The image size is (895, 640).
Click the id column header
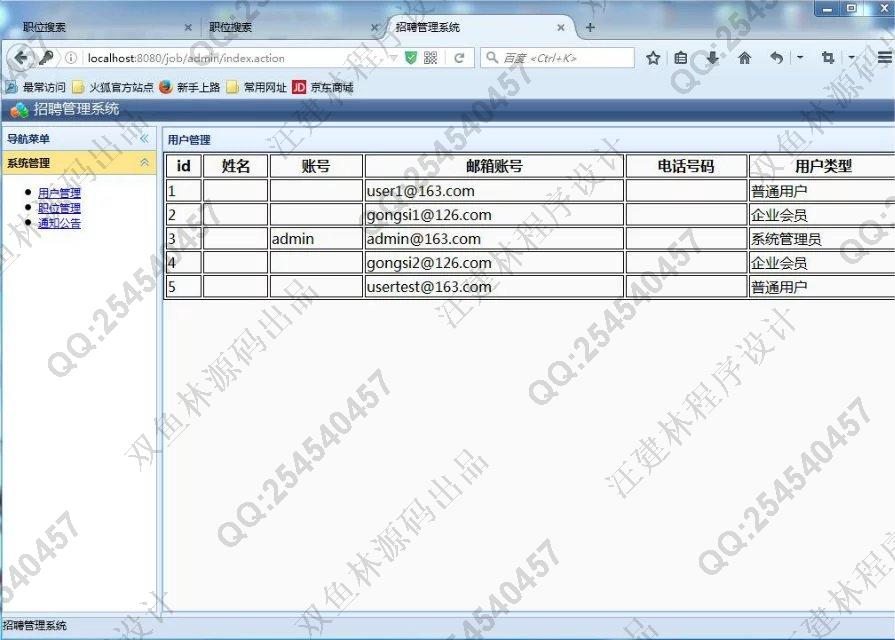(x=184, y=166)
